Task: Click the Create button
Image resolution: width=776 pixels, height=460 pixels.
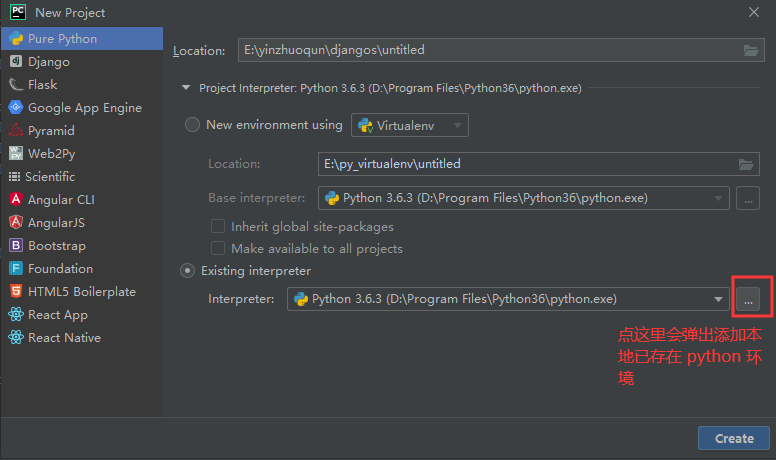Action: pyautogui.click(x=734, y=438)
